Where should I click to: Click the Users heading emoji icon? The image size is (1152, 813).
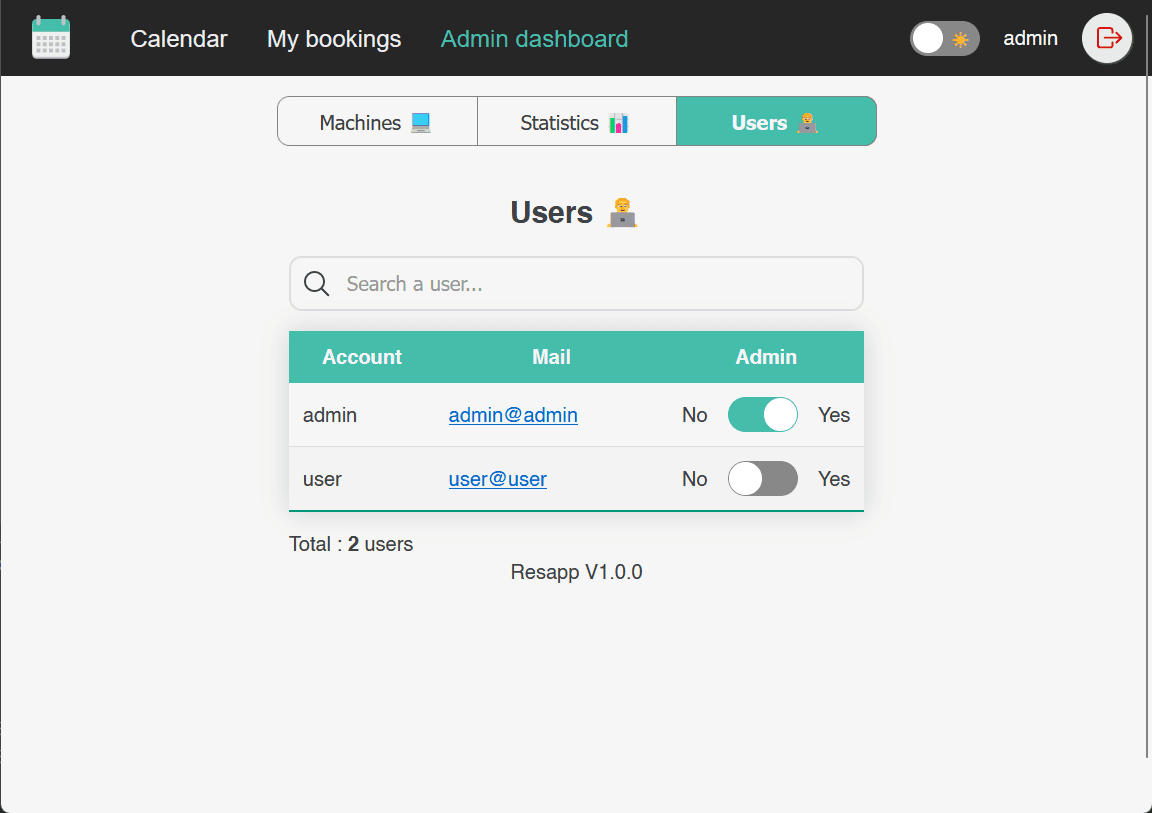tap(621, 211)
